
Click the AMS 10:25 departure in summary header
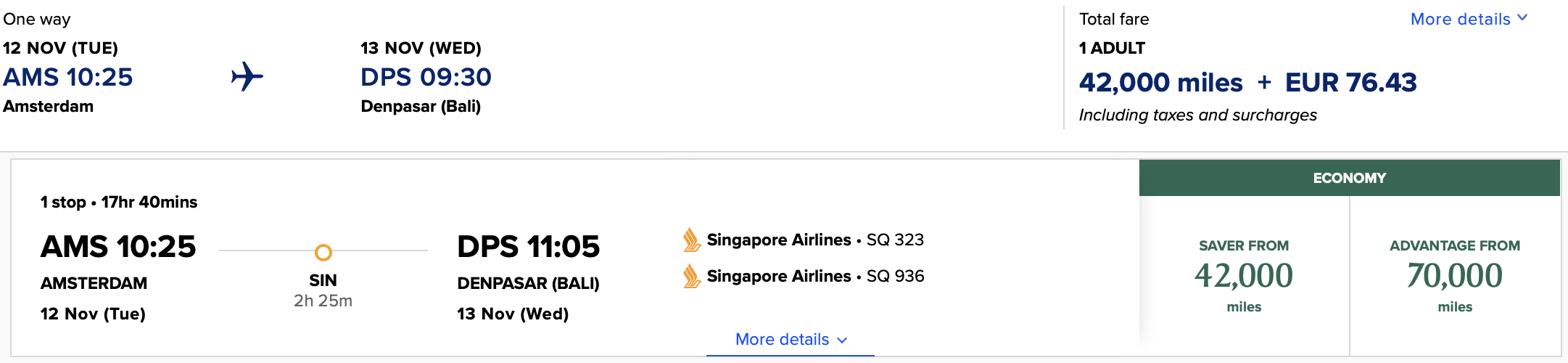pyautogui.click(x=68, y=77)
